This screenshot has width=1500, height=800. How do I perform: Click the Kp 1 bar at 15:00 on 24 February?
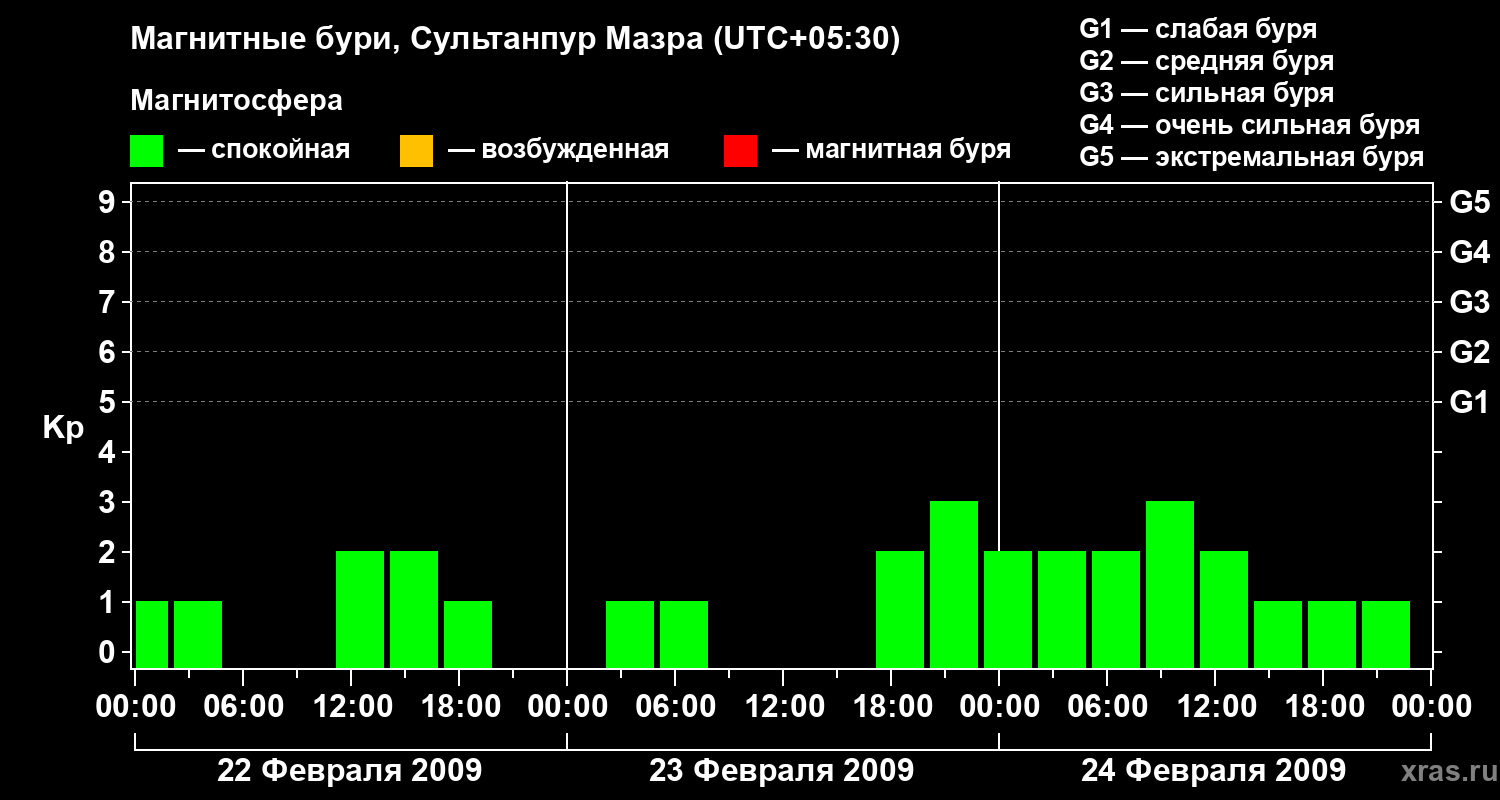(x=1278, y=634)
